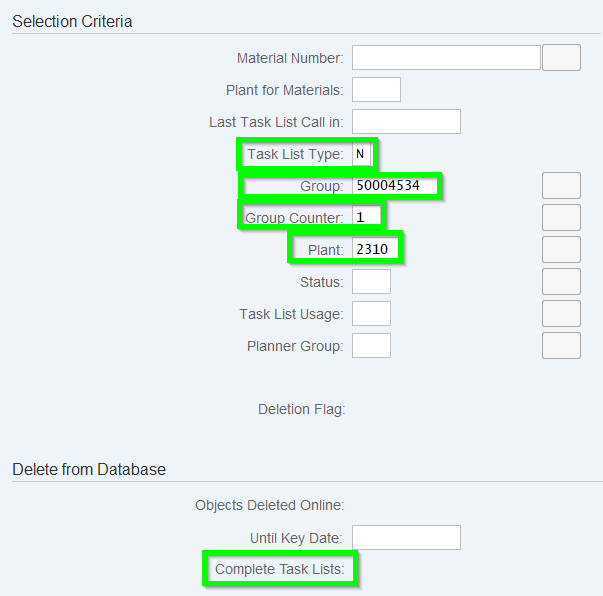Open multiple selection for Group Counter row
Viewport: 603px width, 596px height.
pos(561,218)
